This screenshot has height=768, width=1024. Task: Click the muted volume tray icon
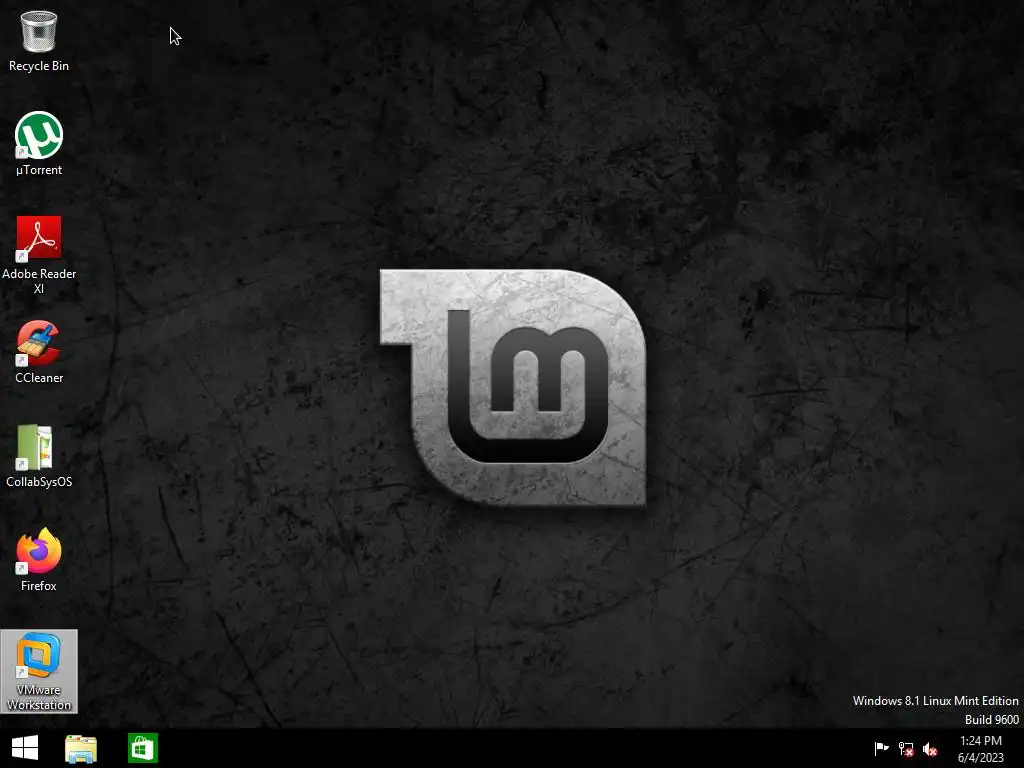click(x=930, y=749)
